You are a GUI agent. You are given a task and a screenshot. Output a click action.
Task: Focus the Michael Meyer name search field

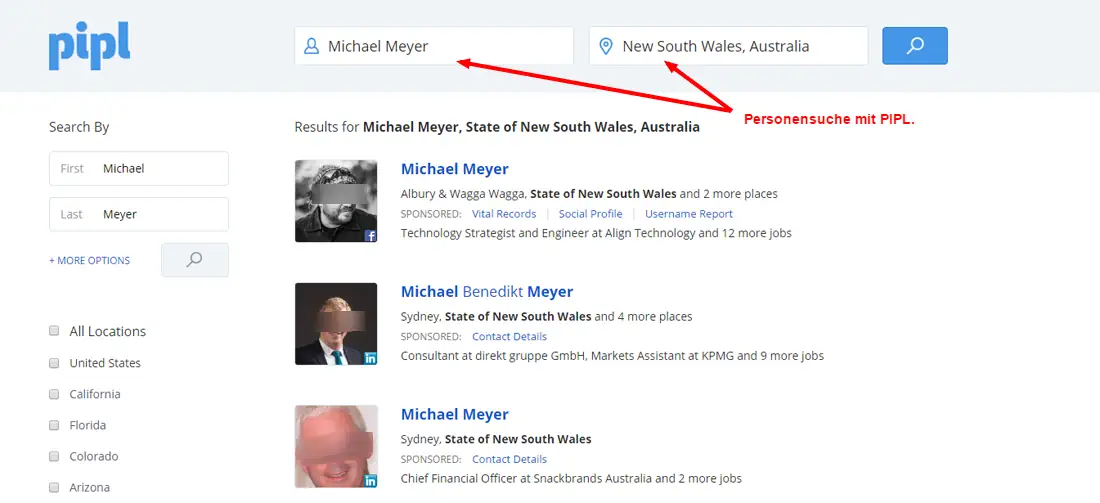point(434,46)
